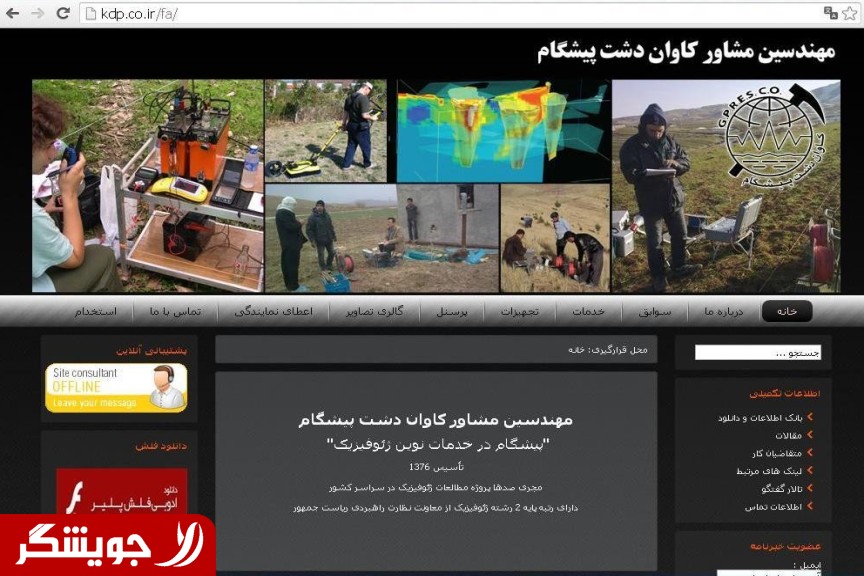Viewport: 864px width, 576px height.
Task: Open the مقالات sidebar link
Action: (x=788, y=435)
